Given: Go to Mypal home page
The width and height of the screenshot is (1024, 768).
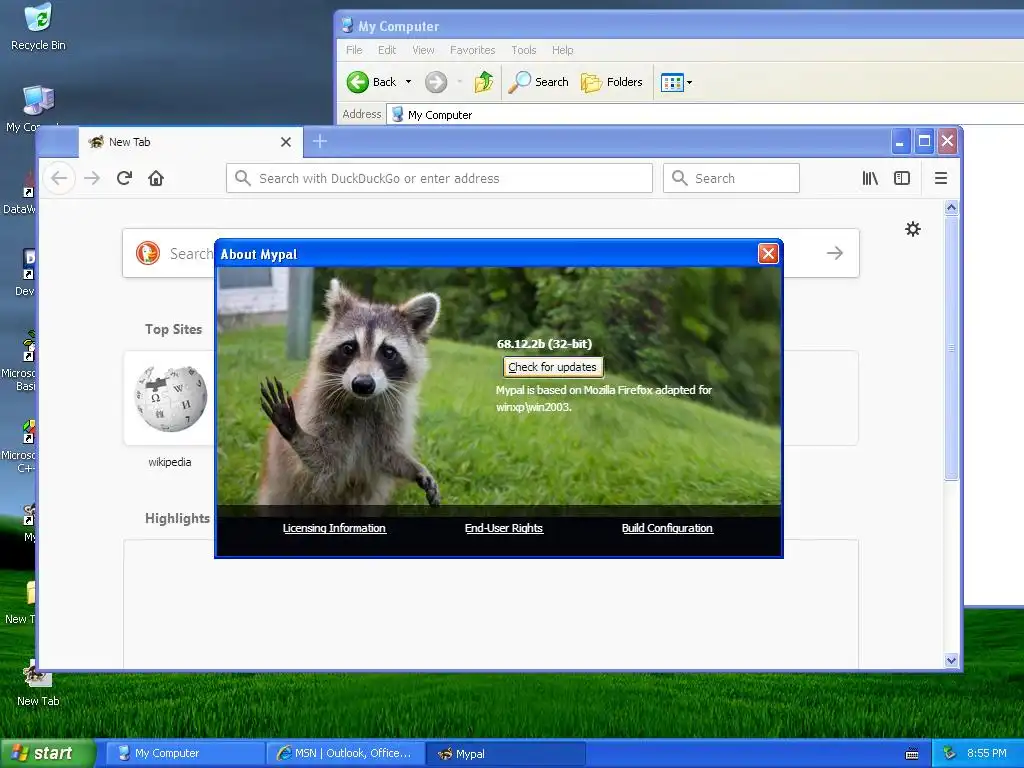Looking at the screenshot, I should click(155, 178).
